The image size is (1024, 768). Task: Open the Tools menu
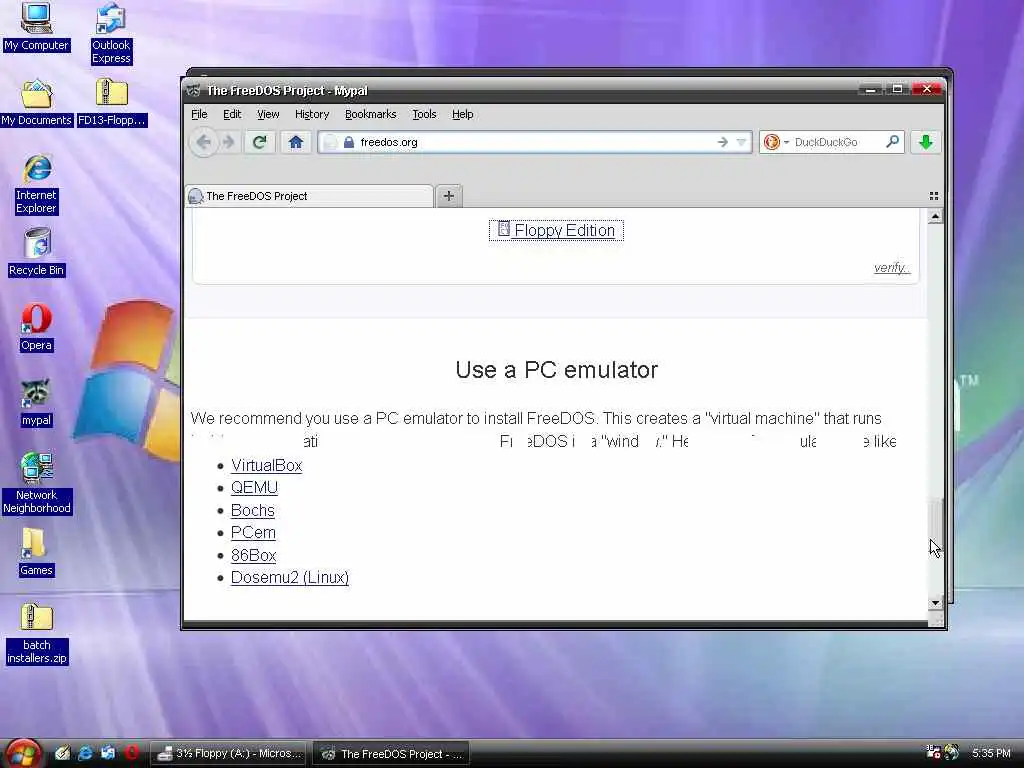click(424, 114)
